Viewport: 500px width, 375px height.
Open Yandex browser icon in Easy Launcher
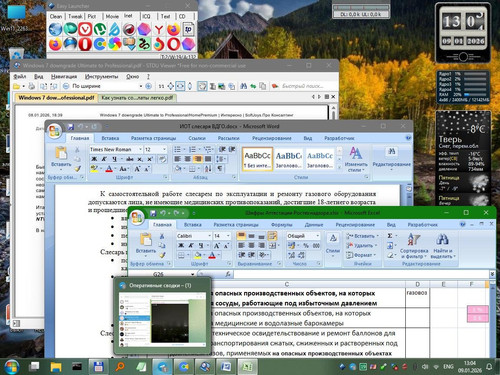pyautogui.click(x=159, y=29)
